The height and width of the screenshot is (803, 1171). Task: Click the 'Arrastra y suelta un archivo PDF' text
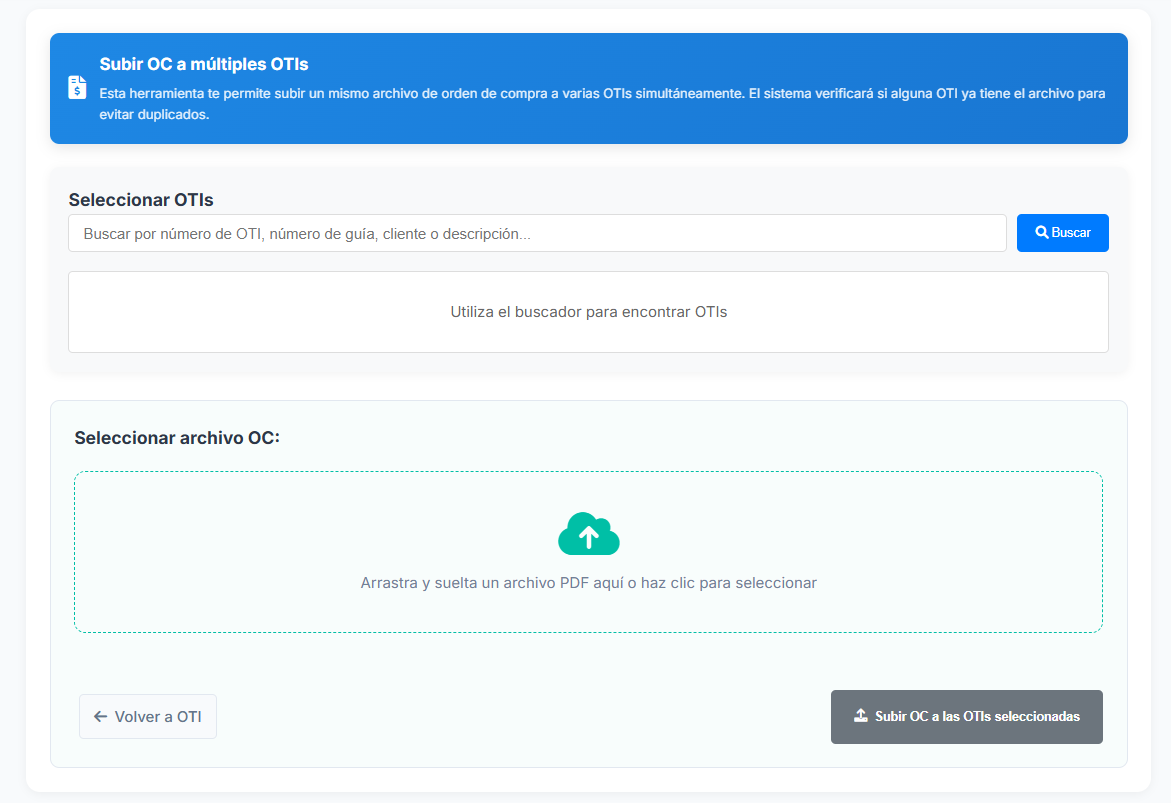pos(588,583)
